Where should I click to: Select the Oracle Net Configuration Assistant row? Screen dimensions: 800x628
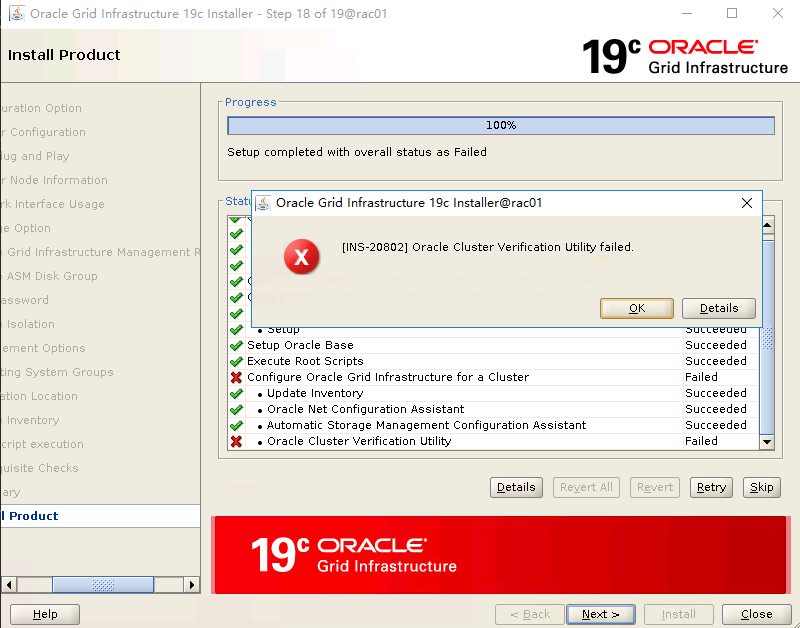493,409
